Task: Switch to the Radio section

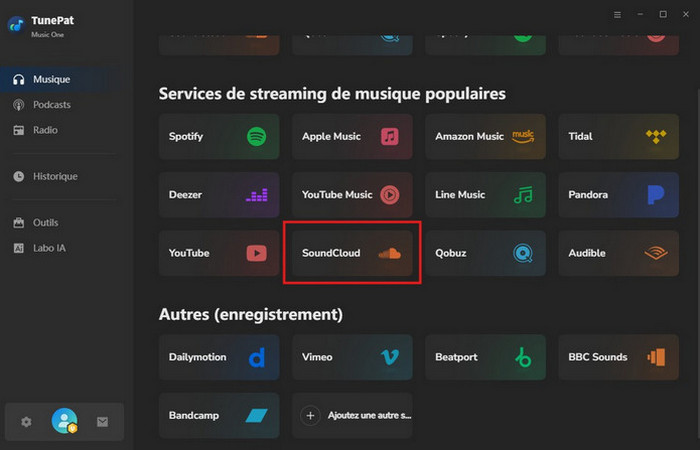Action: click(x=45, y=130)
